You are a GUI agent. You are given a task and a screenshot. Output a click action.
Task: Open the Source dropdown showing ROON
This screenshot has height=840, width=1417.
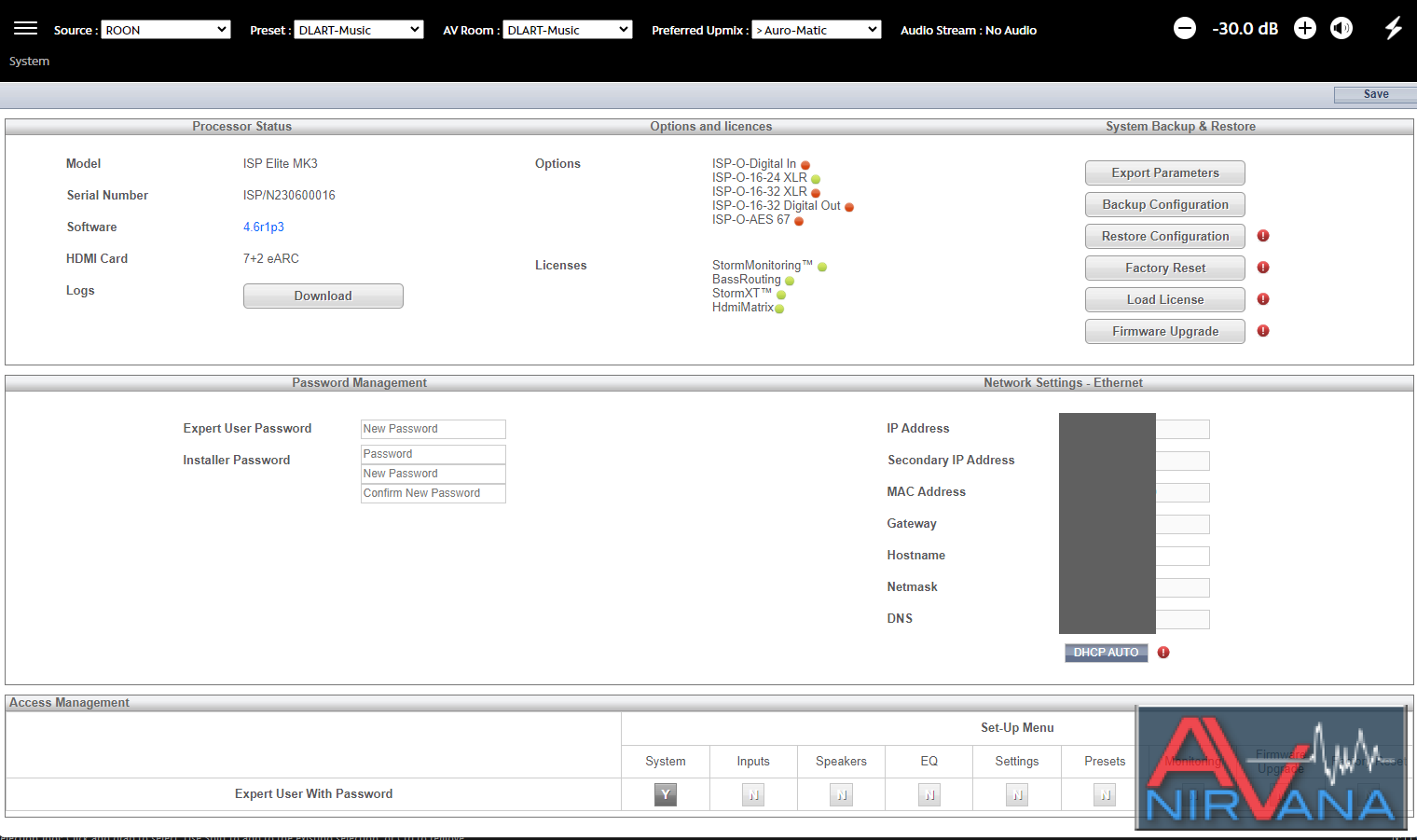pyautogui.click(x=166, y=30)
